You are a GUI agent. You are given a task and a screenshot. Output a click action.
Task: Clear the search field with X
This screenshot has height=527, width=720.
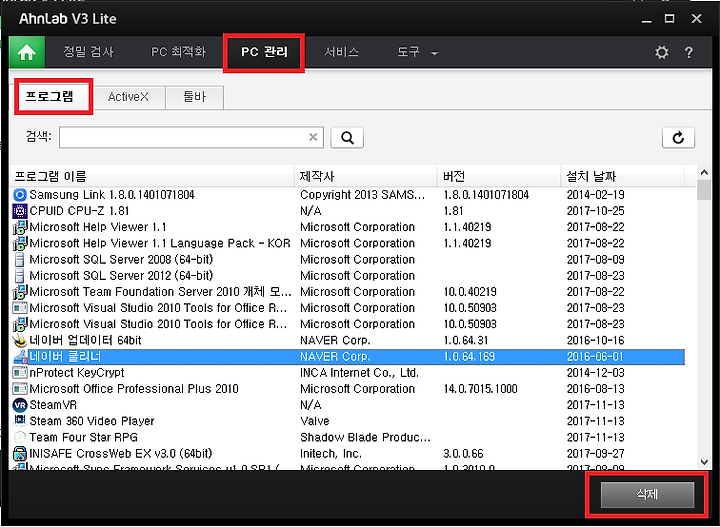[313, 137]
